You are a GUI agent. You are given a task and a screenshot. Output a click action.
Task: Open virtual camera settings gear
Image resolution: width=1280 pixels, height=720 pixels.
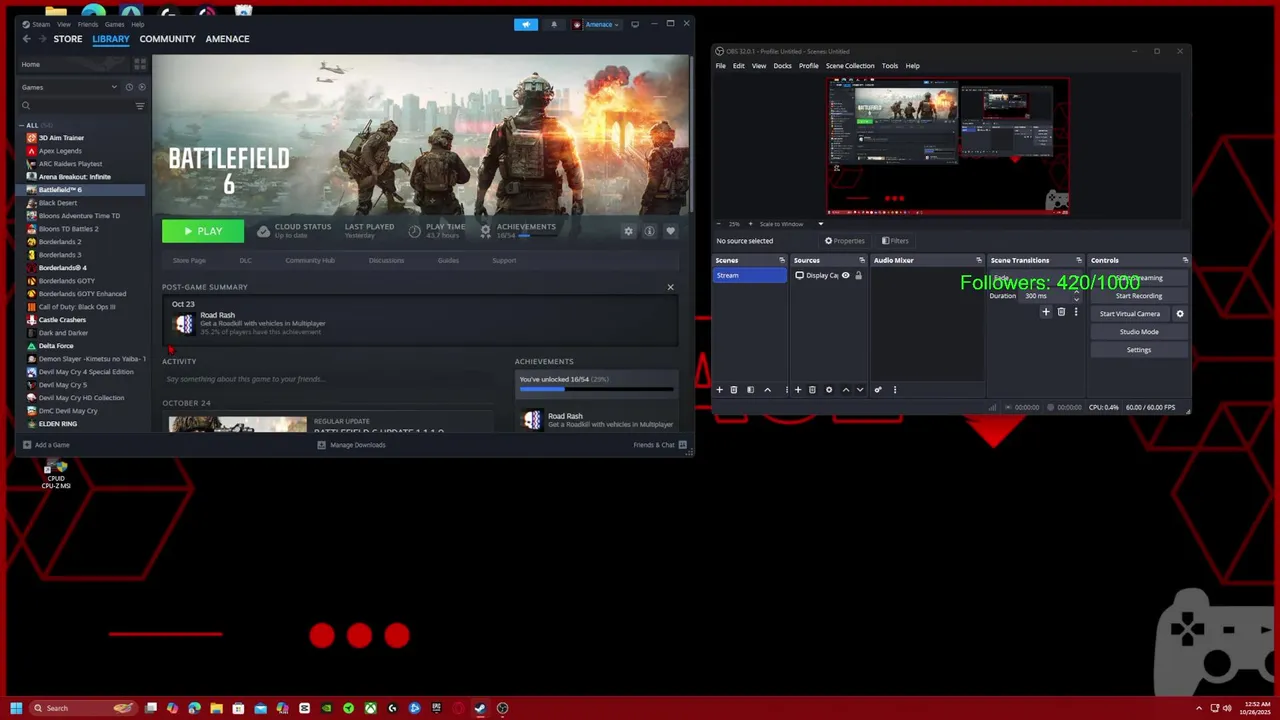click(x=1180, y=314)
